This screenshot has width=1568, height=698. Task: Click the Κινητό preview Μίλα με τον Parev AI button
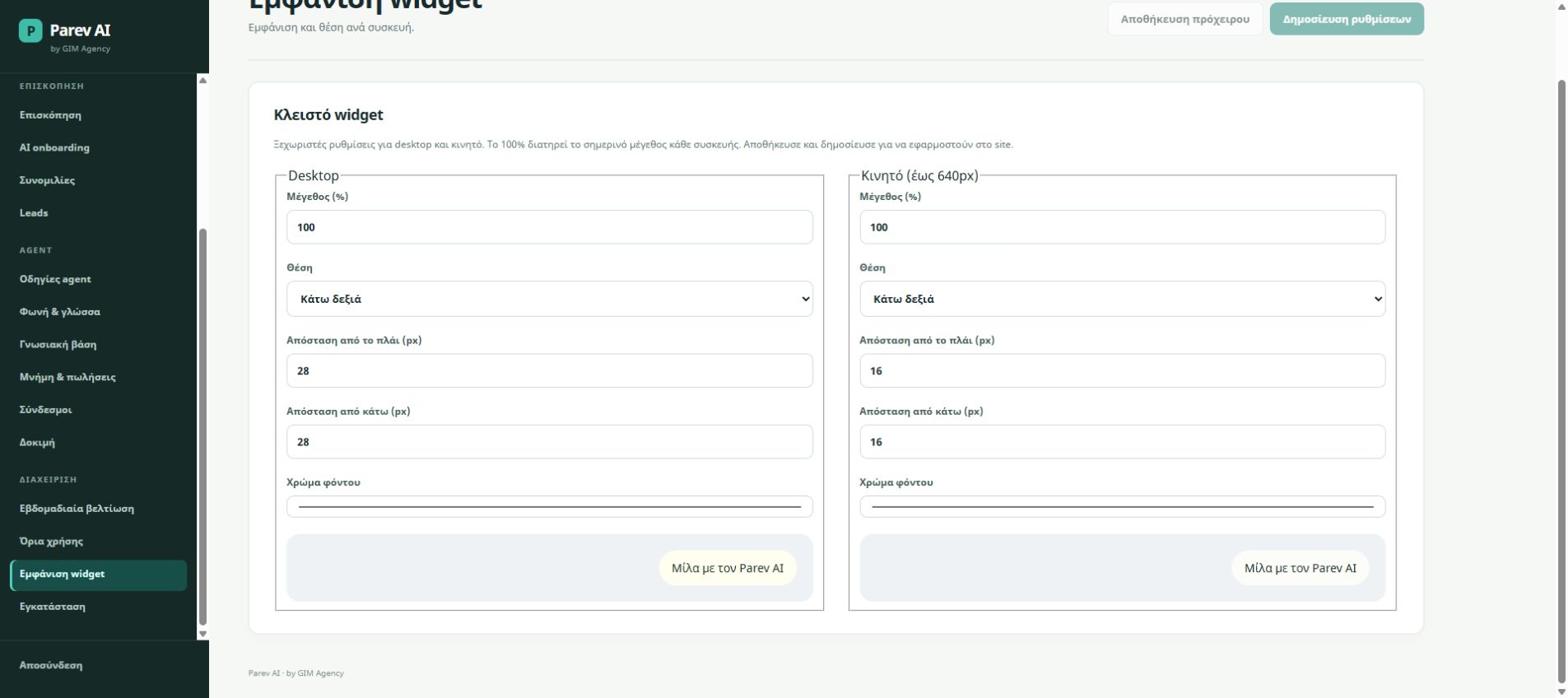[1300, 568]
